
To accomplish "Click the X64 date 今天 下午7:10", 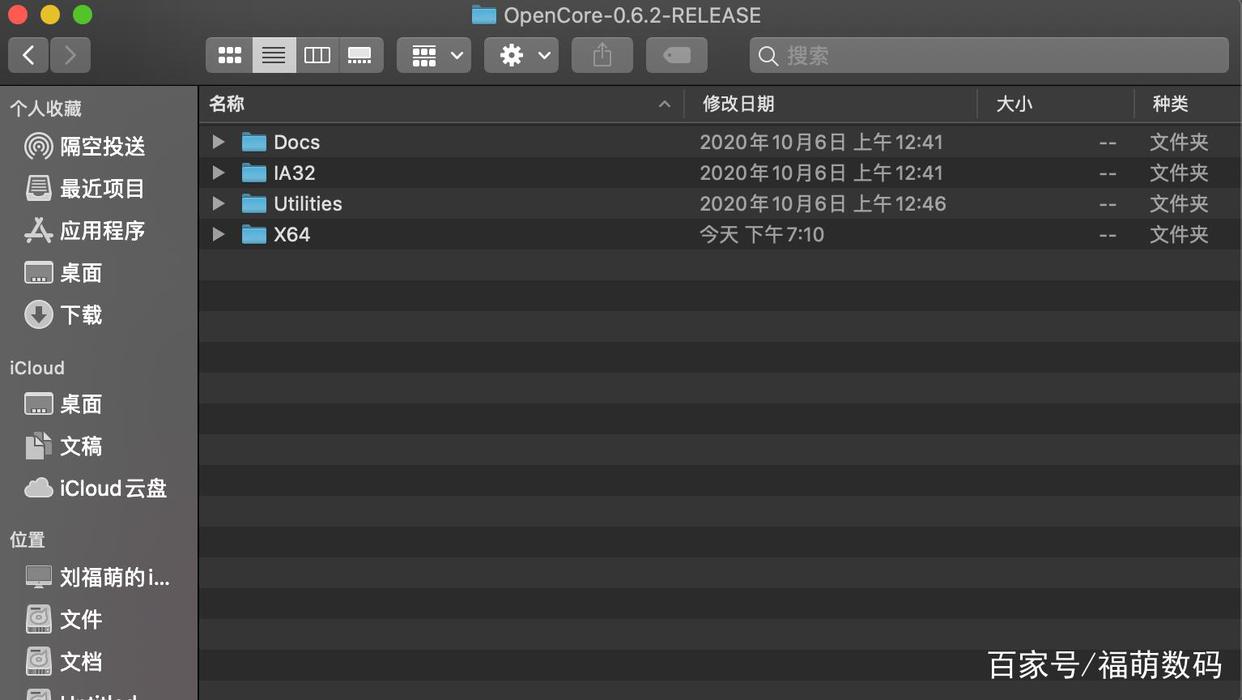I will point(762,235).
